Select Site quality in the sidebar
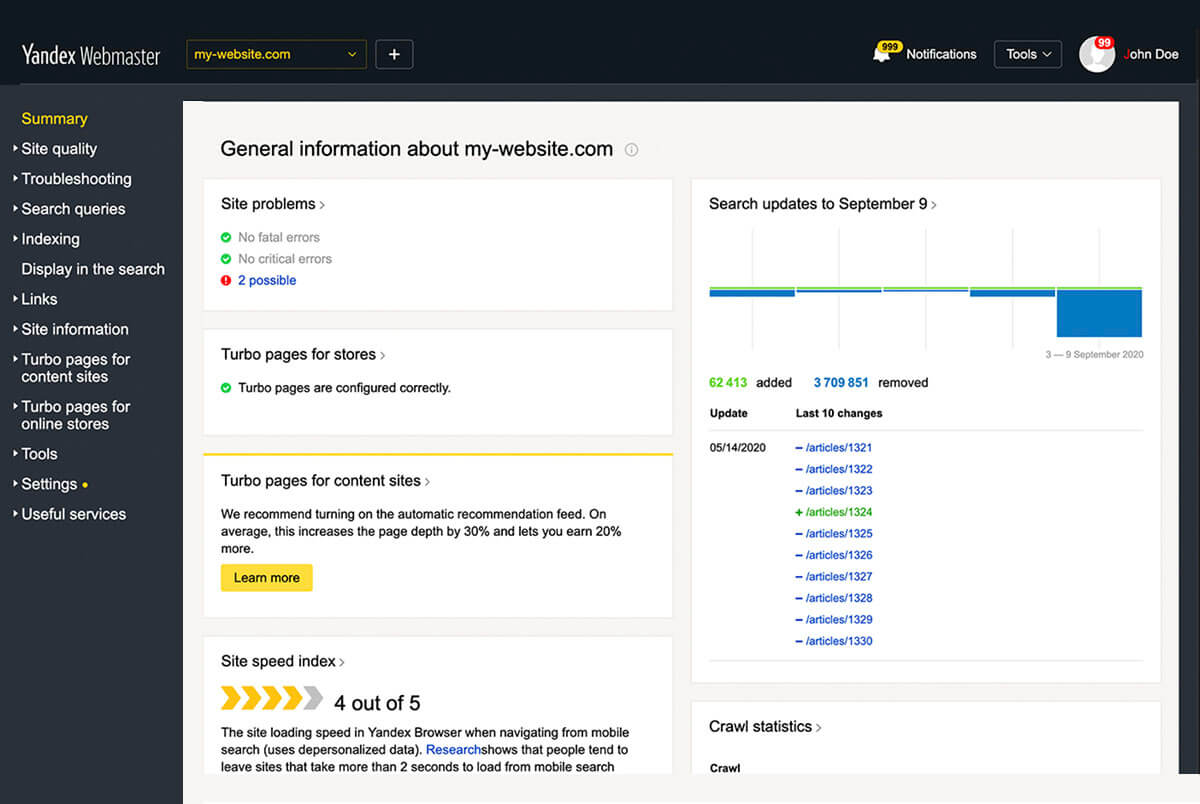Screen dimensions: 1200x804 [59, 148]
